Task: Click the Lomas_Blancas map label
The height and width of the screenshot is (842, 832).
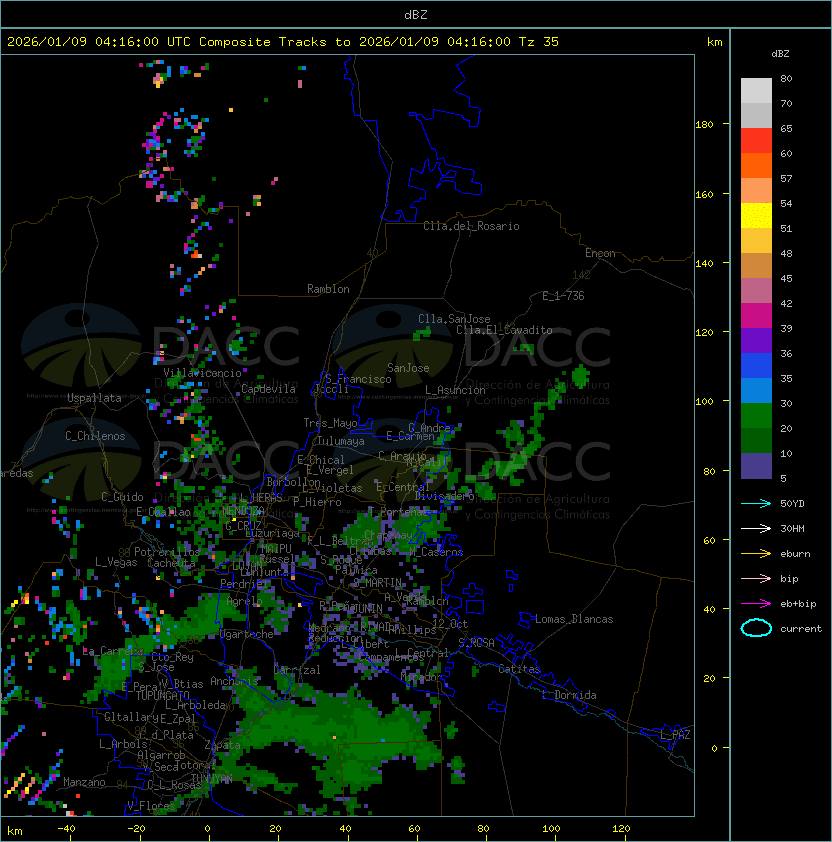Action: 574,619
